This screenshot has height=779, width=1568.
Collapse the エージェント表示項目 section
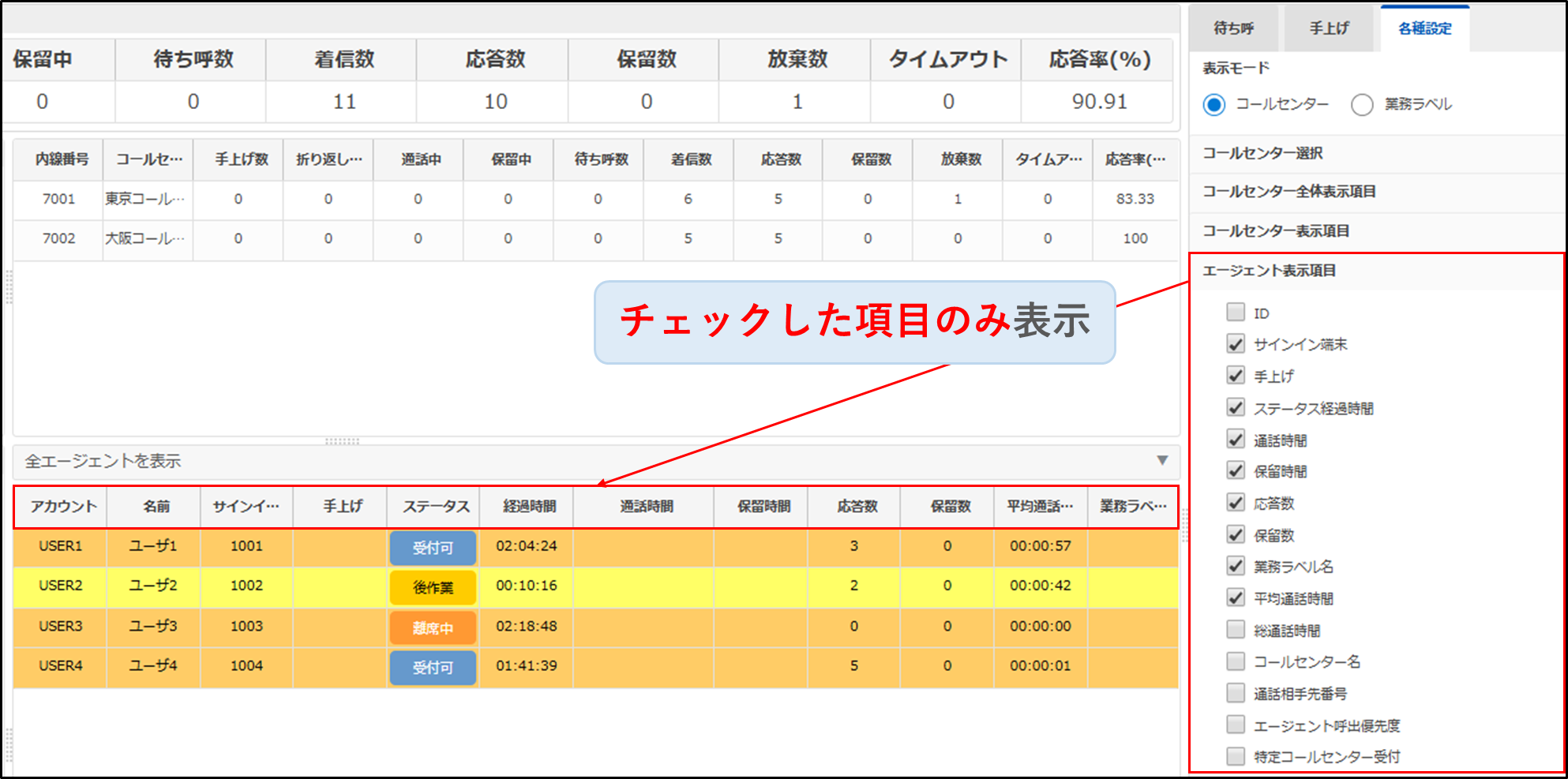click(1269, 271)
